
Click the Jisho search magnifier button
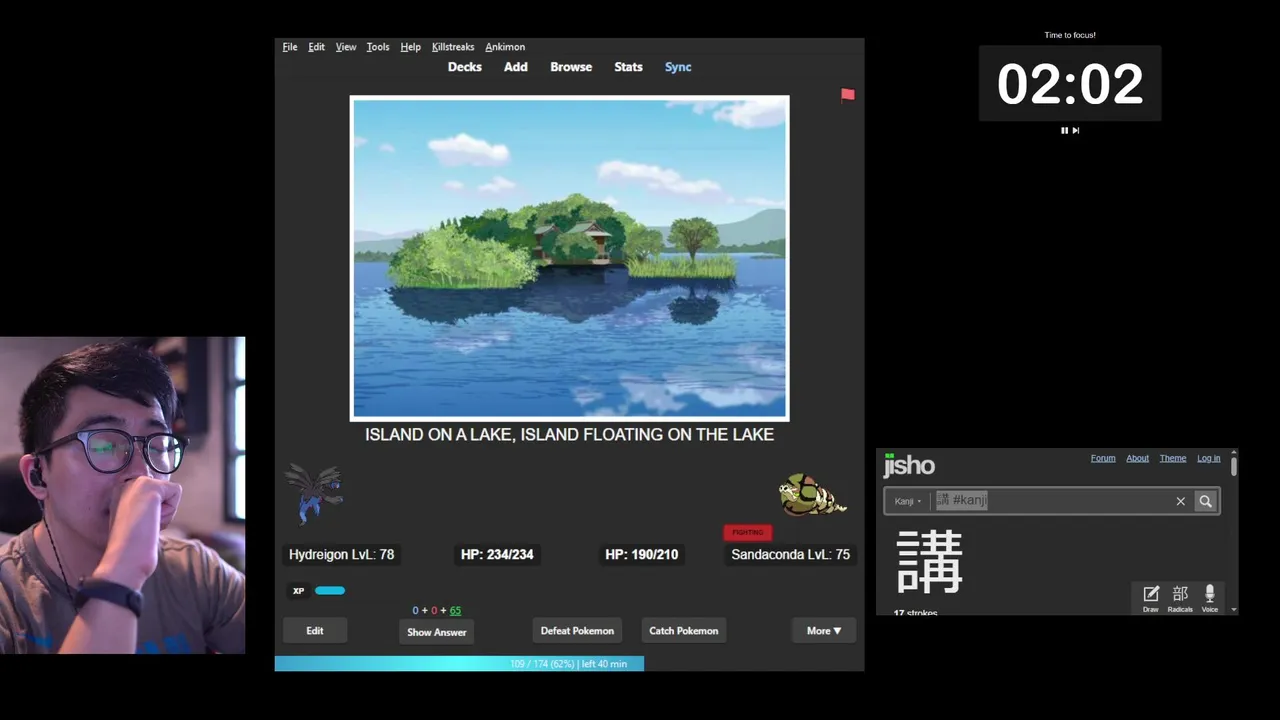point(1206,501)
